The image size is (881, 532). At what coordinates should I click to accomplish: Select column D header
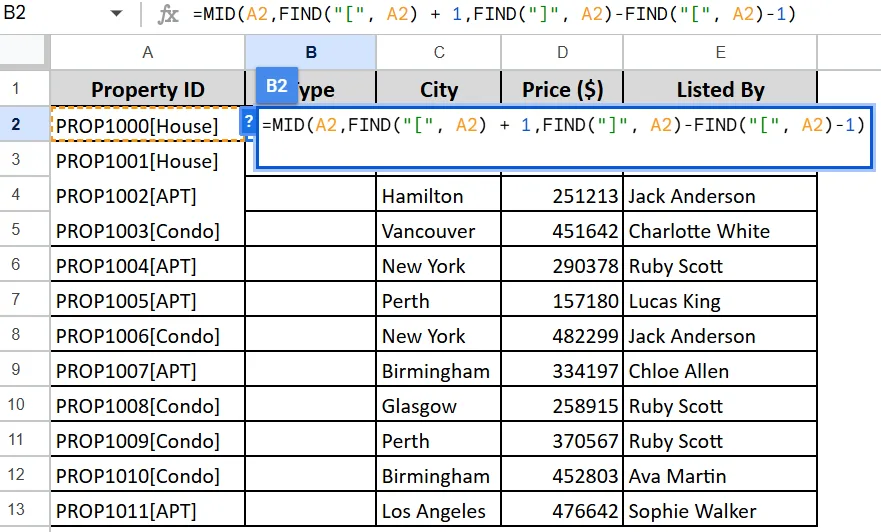562,52
